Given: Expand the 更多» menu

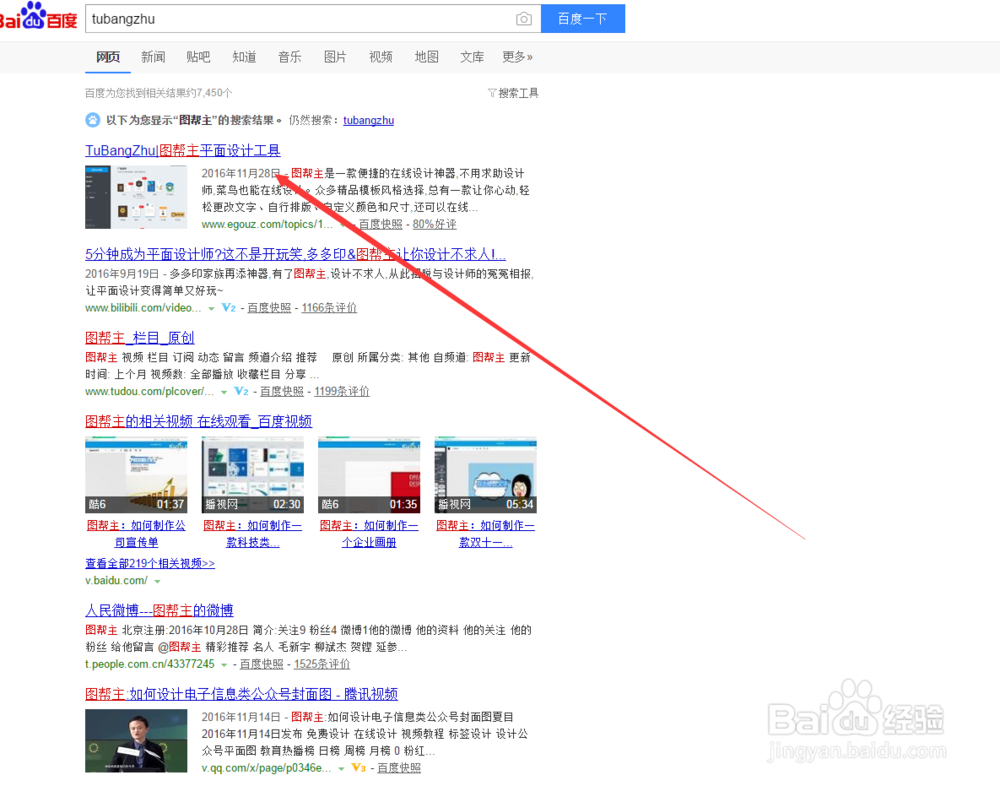Looking at the screenshot, I should (517, 57).
